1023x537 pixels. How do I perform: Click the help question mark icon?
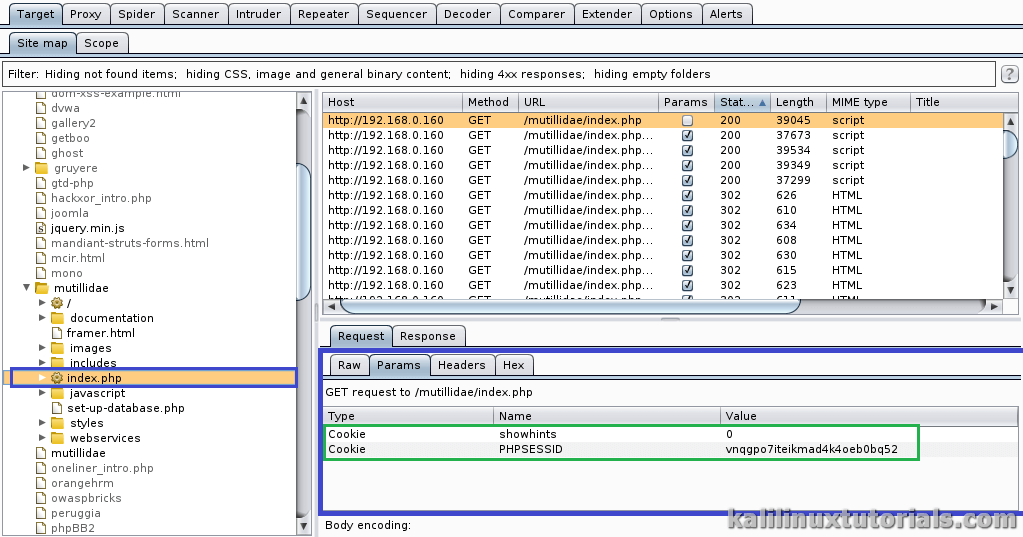tap(1010, 74)
